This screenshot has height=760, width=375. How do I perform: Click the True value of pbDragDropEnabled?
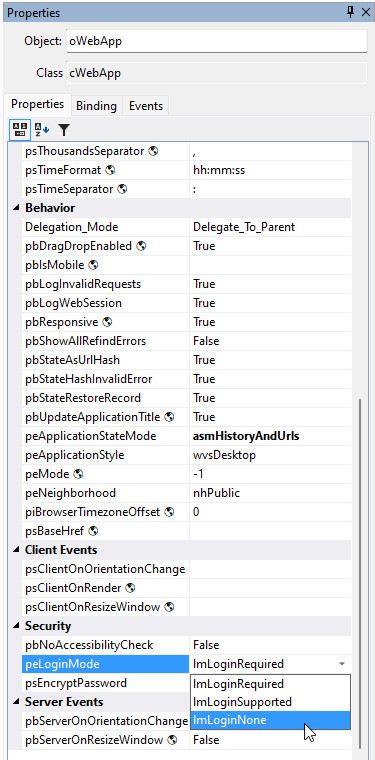[x=204, y=246]
